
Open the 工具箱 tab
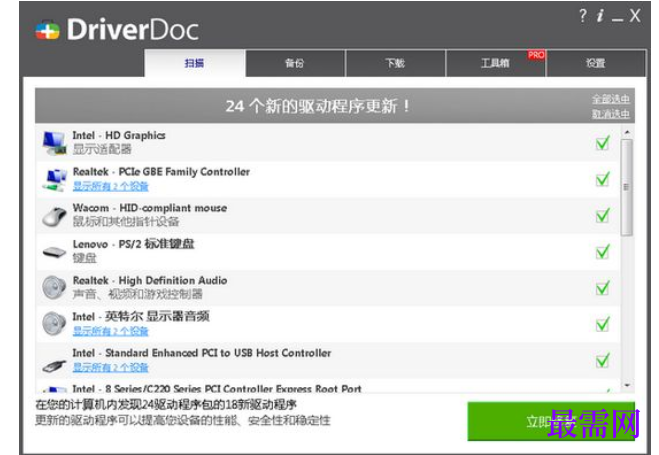click(x=495, y=63)
